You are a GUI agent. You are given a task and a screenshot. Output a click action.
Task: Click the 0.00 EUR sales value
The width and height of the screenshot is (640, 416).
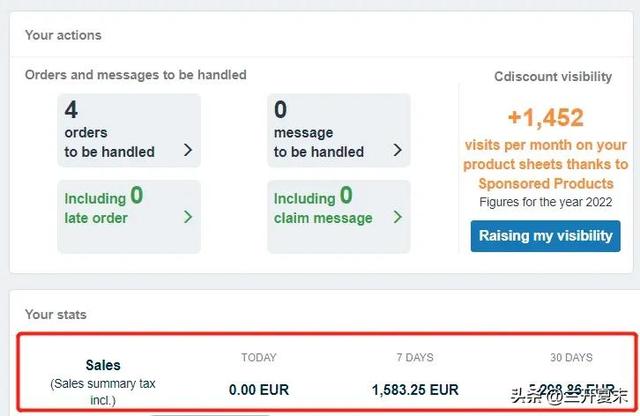coord(259,389)
